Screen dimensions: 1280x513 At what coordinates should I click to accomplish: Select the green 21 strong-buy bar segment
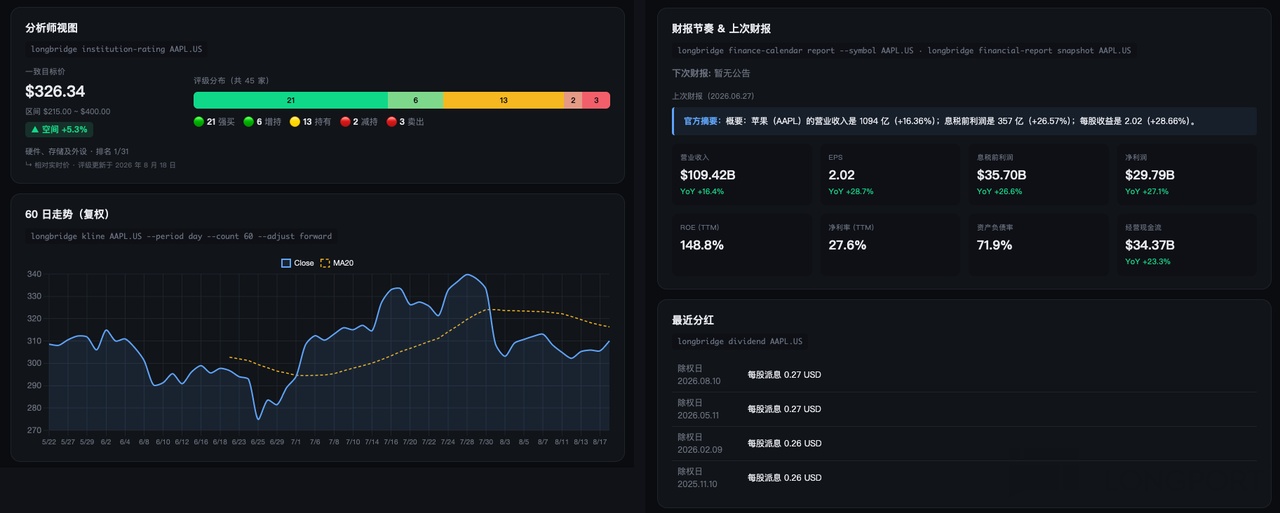click(291, 100)
